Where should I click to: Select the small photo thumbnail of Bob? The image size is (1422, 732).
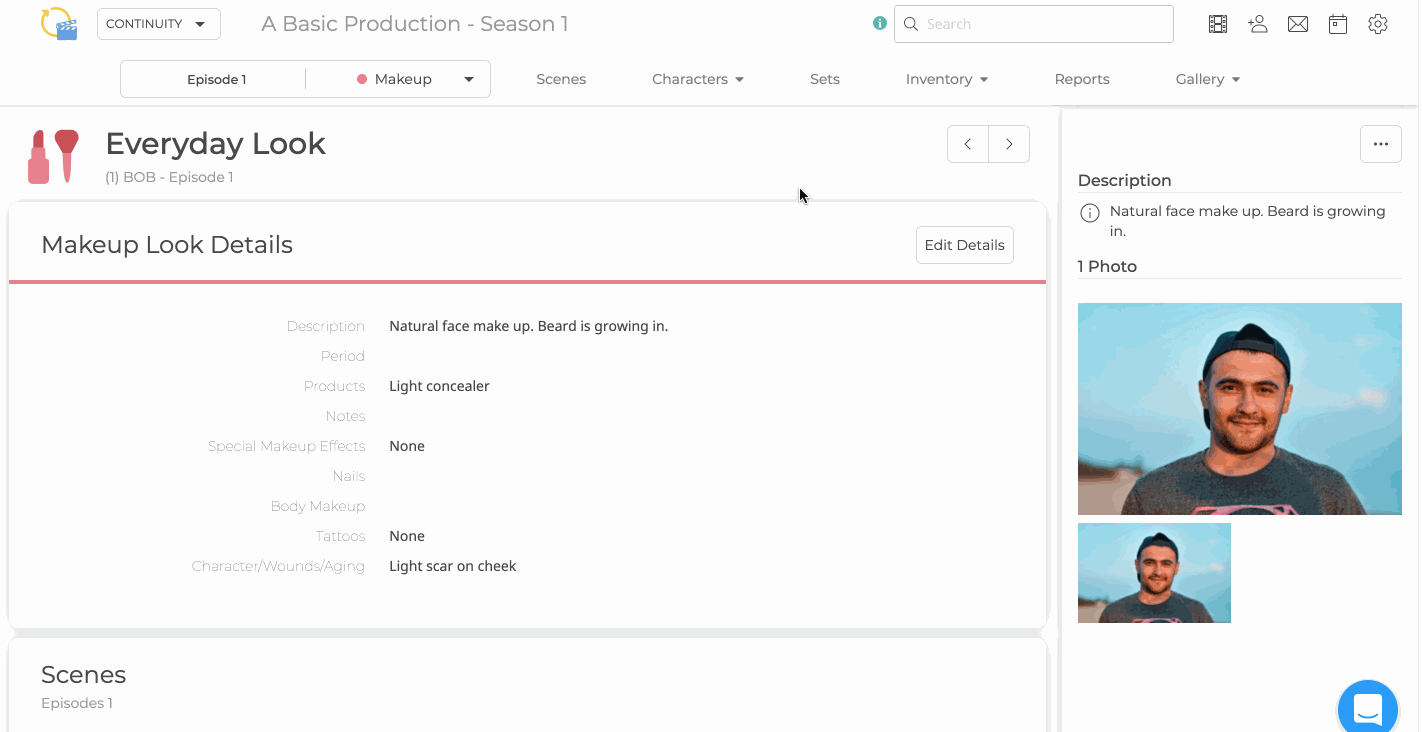1154,573
